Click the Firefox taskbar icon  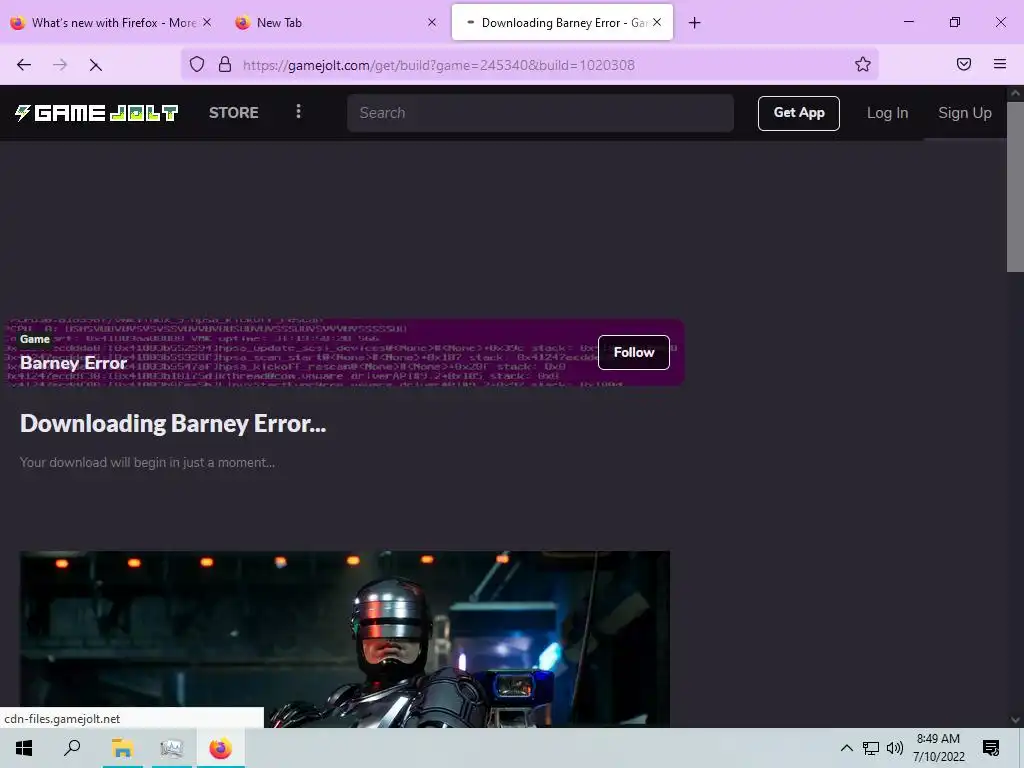[x=221, y=748]
